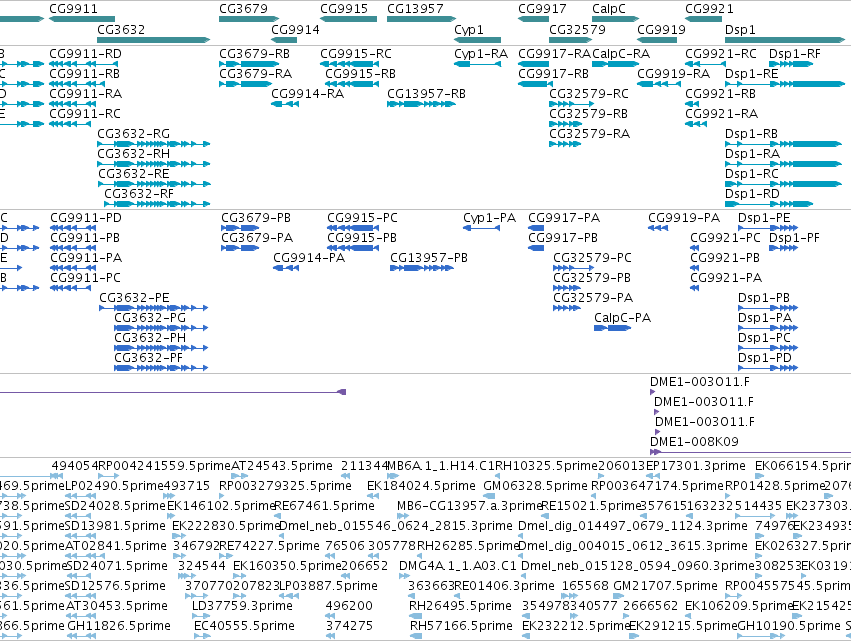Click protein CG3632-PE
The width and height of the screenshot is (851, 641).
pyautogui.click(x=154, y=308)
